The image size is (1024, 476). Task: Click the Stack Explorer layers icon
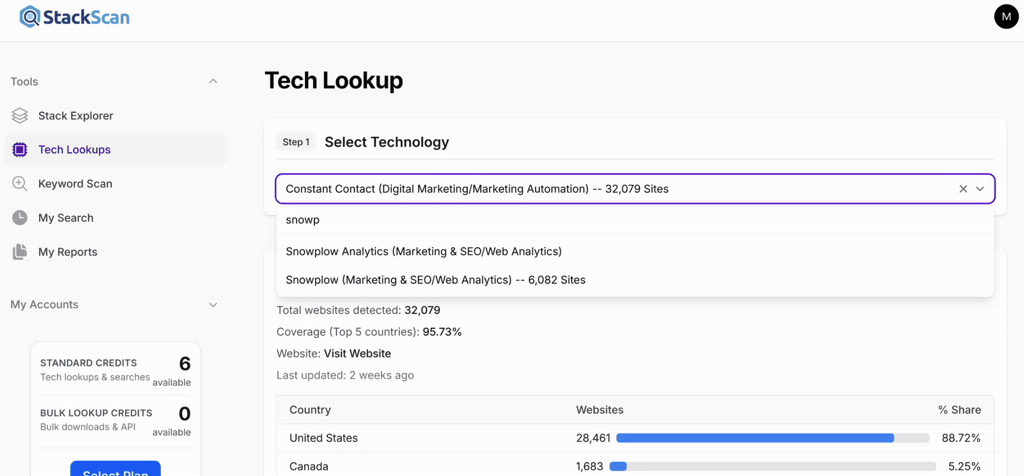point(20,116)
